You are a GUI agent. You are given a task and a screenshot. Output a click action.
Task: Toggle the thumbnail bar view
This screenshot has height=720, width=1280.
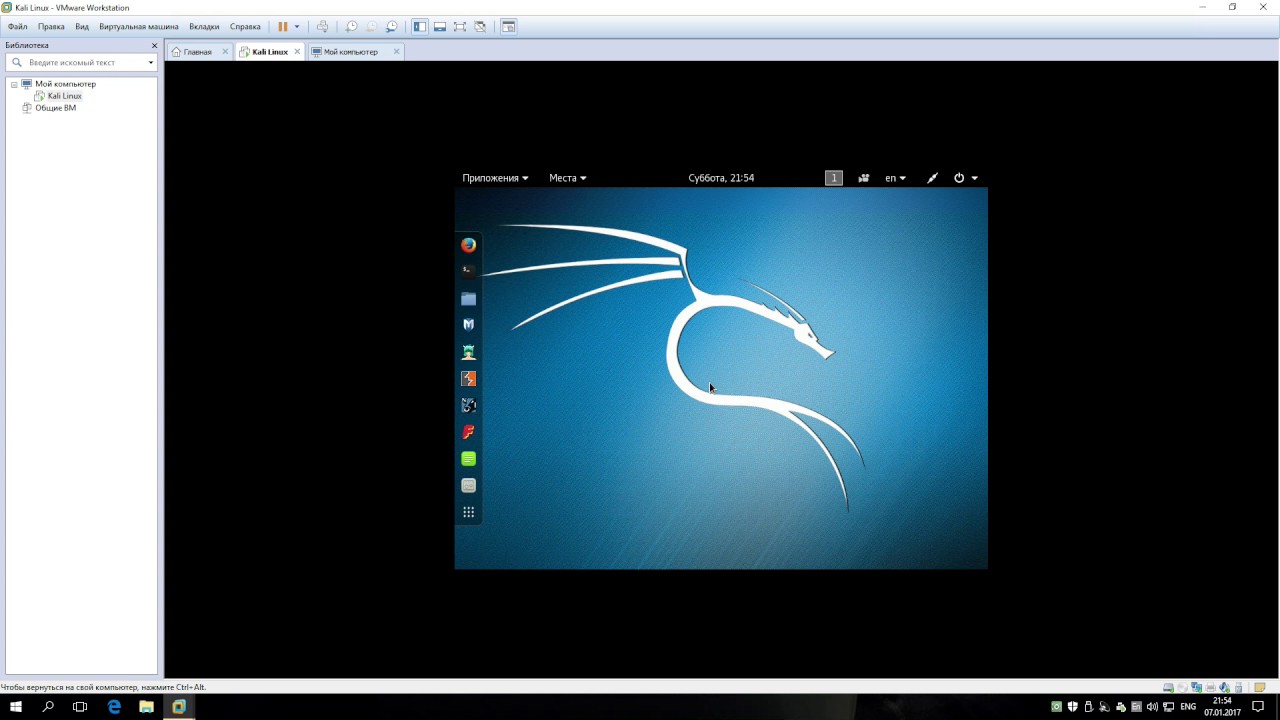[x=440, y=27]
